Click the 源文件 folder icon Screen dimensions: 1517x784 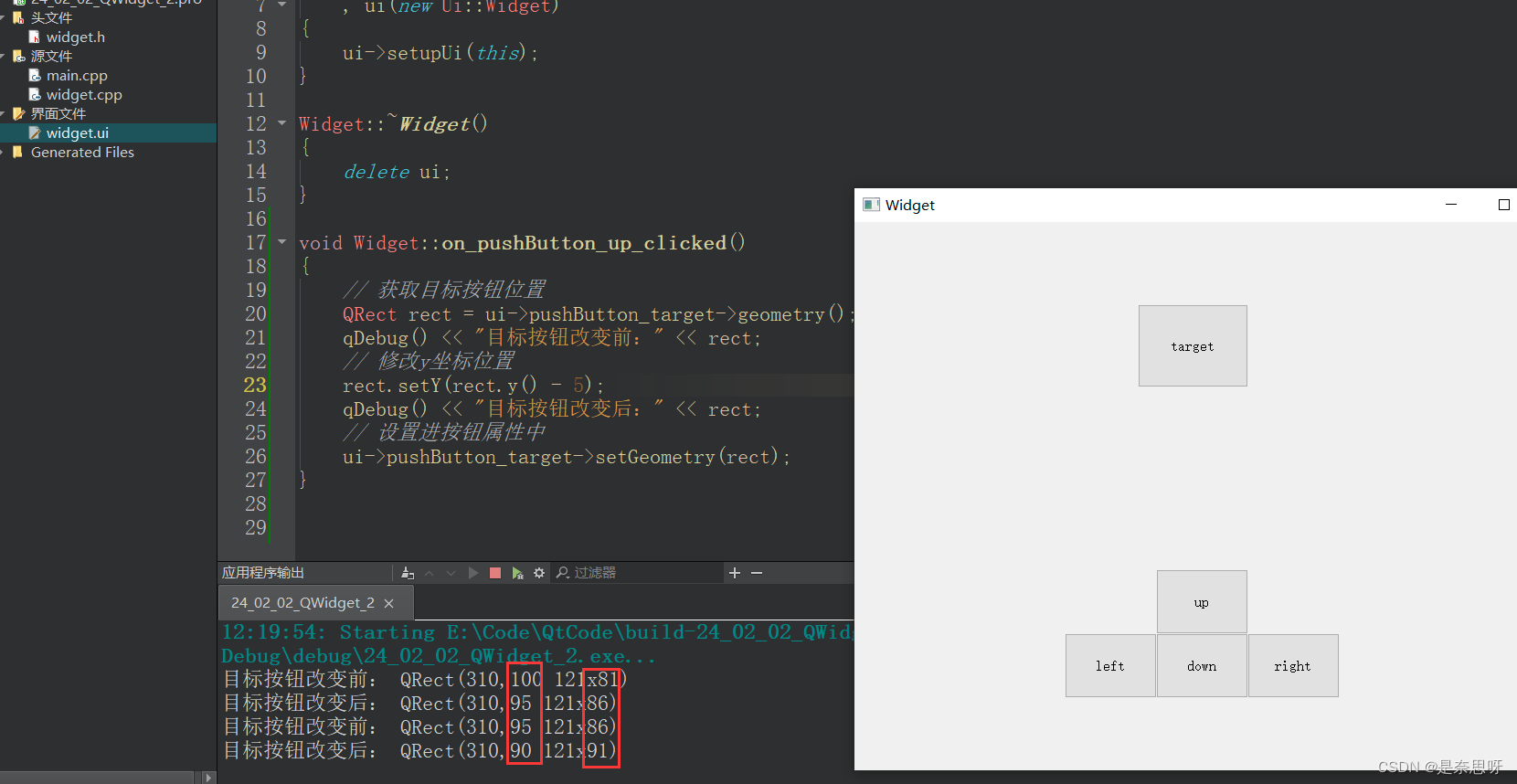point(18,57)
